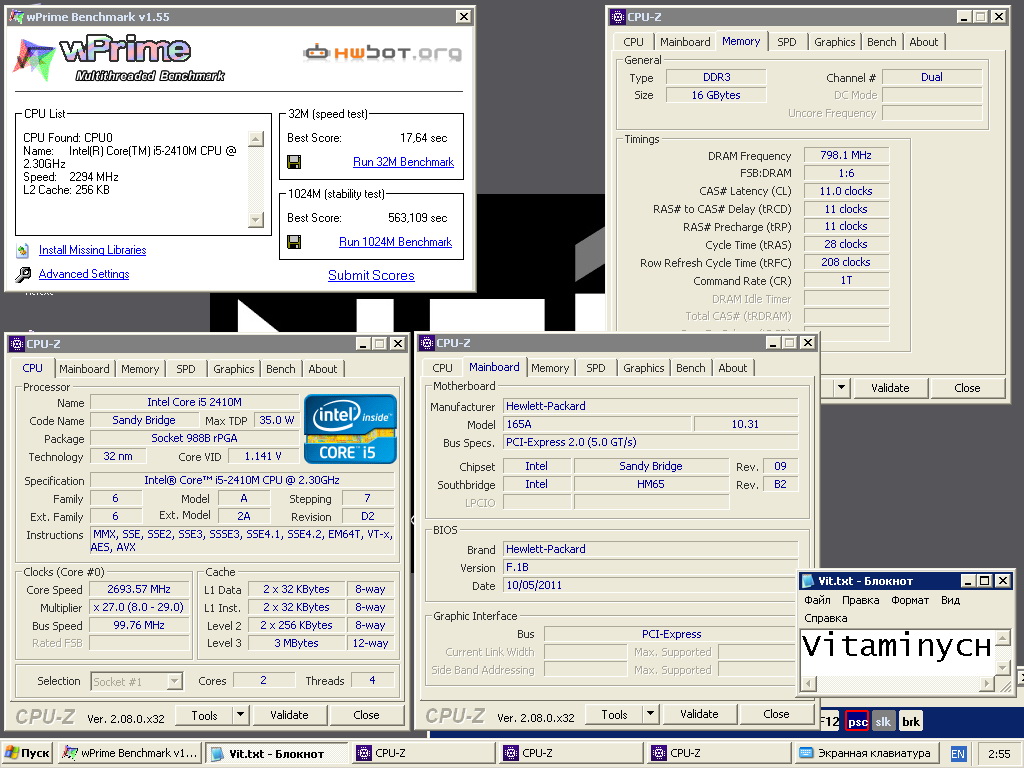Click into the Notepad text area showing Vitaminych
Viewport: 1024px width, 768px height.
point(897,653)
